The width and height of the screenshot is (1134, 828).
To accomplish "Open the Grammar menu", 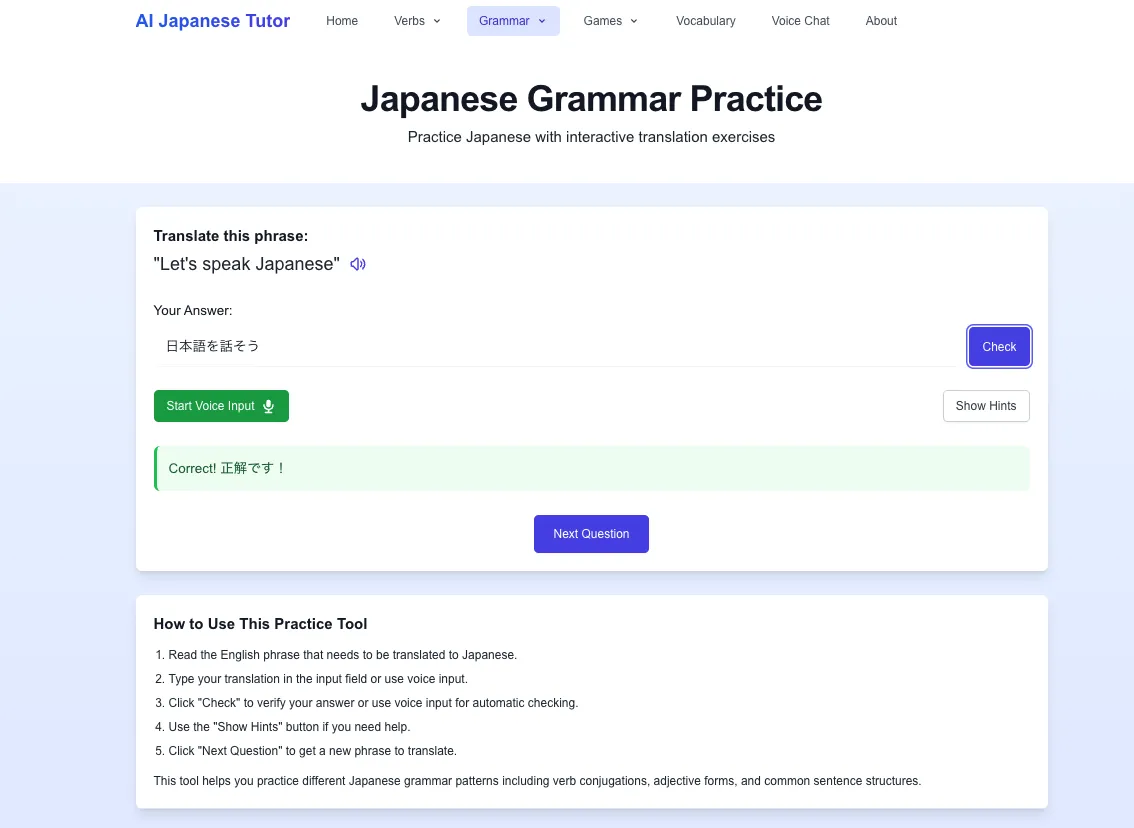I will pyautogui.click(x=512, y=21).
